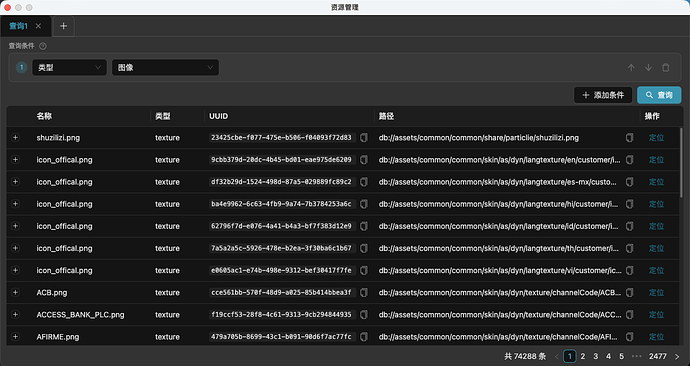Viewport: 690px width, 366px height.
Task: Move condition 1 down arrow
Action: pos(648,68)
